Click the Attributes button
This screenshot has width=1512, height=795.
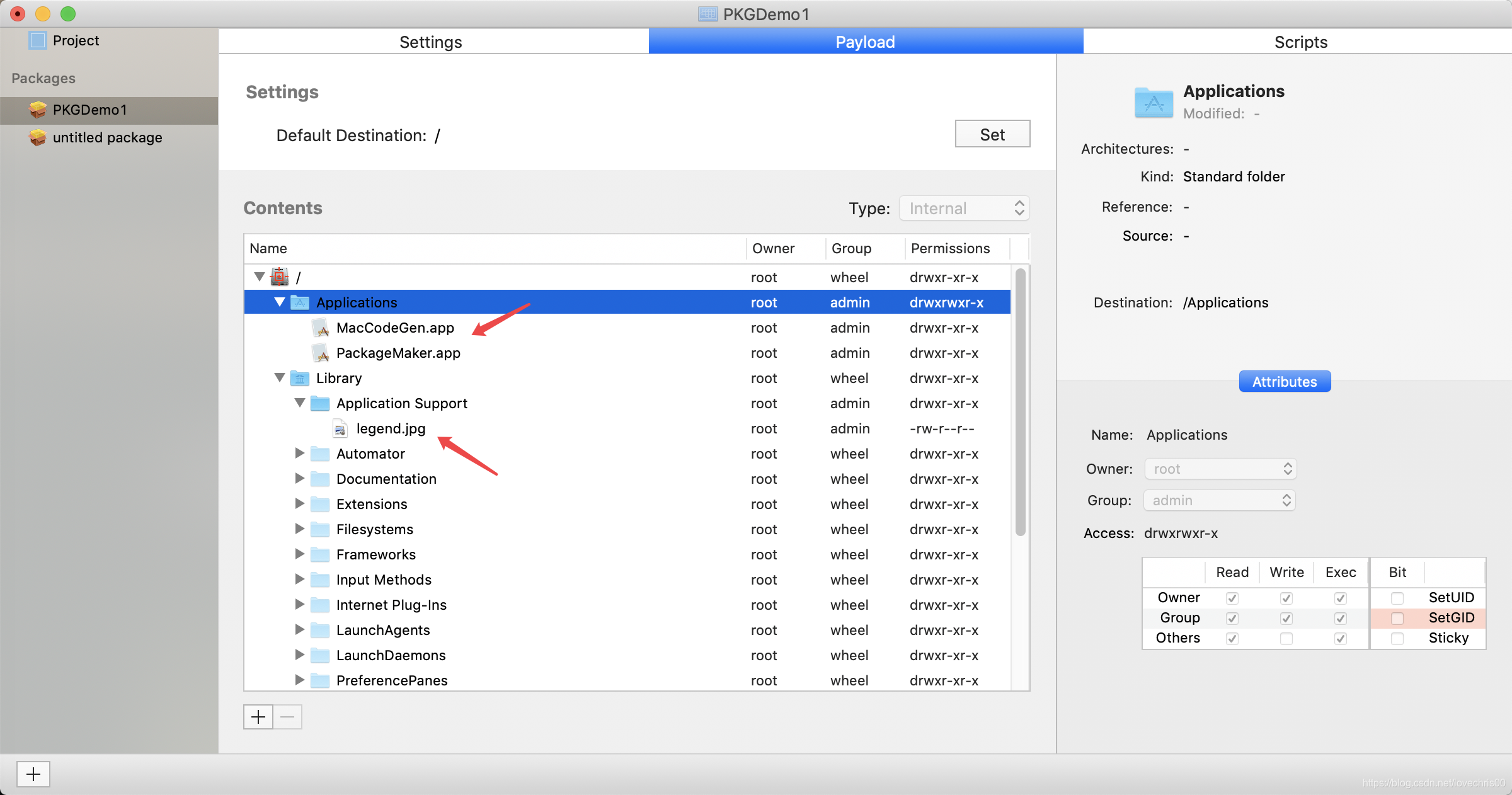[x=1284, y=382]
